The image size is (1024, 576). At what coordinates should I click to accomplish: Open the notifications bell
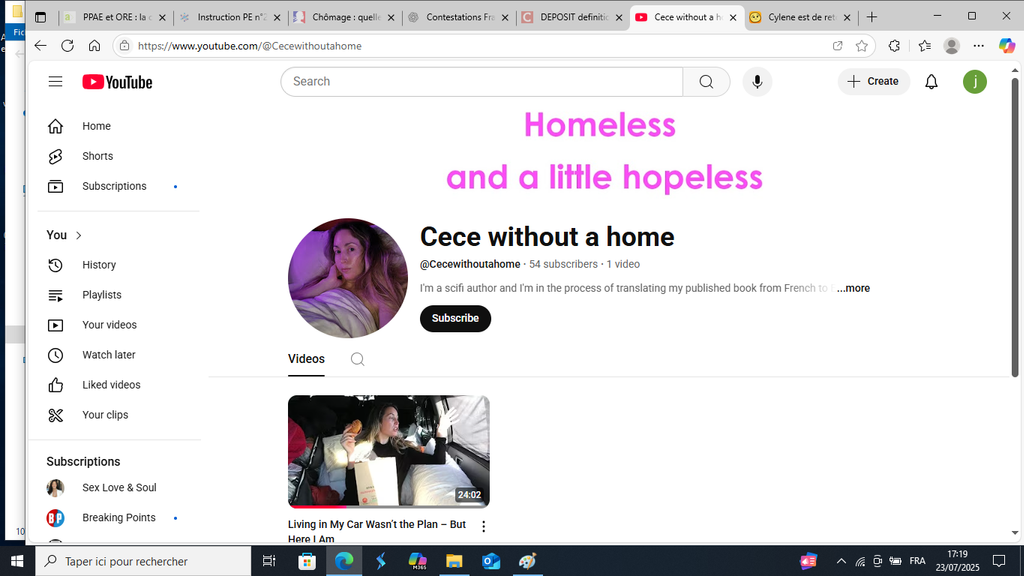(931, 82)
